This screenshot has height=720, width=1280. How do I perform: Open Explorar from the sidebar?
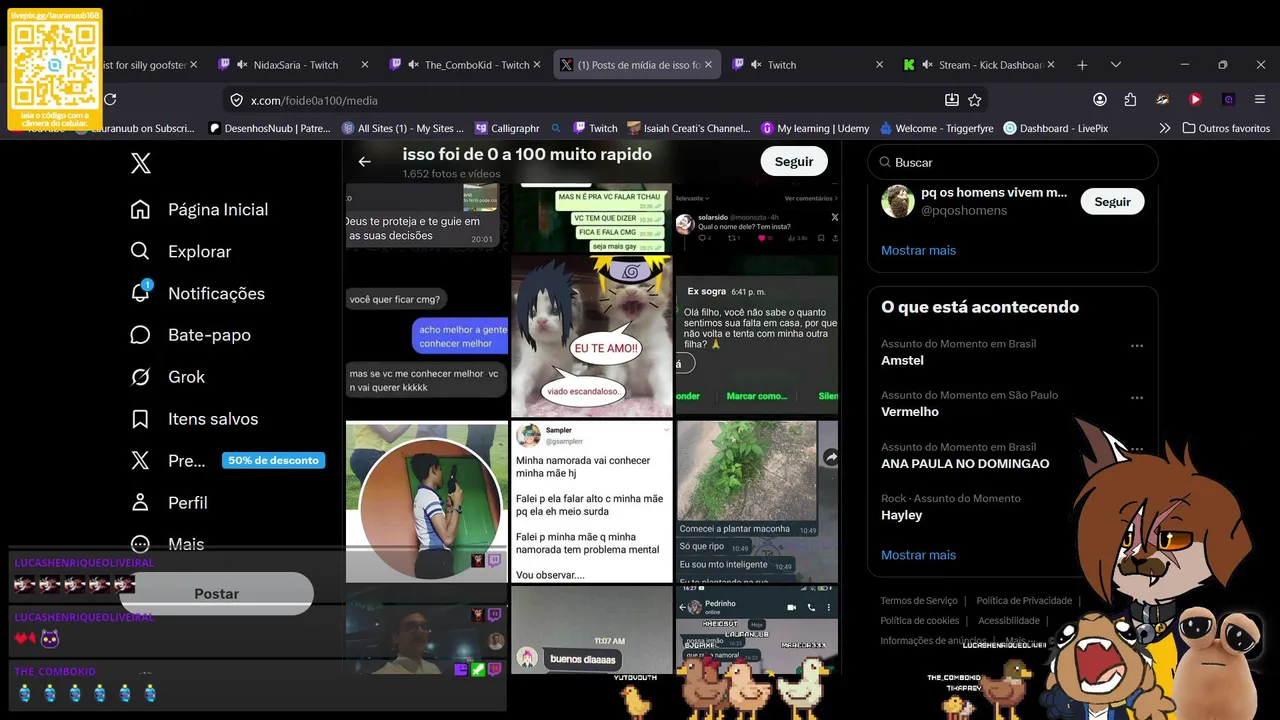pos(181,252)
